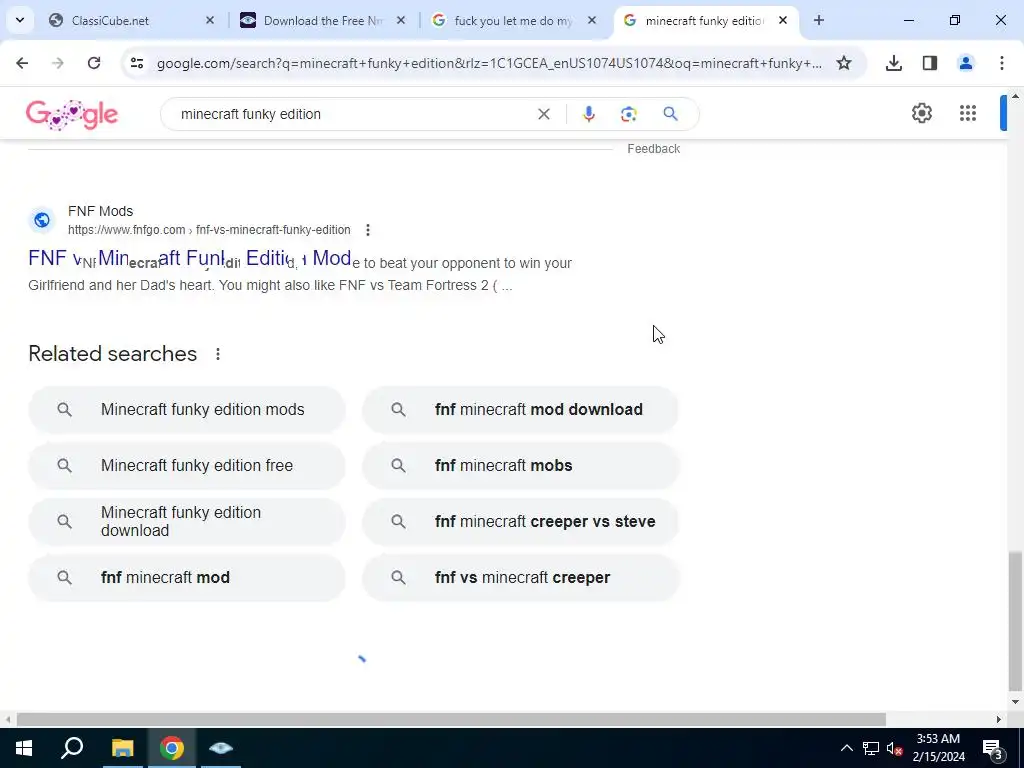Show hidden system tray icons
Image resolution: width=1024 pixels, height=768 pixels.
pyautogui.click(x=846, y=748)
